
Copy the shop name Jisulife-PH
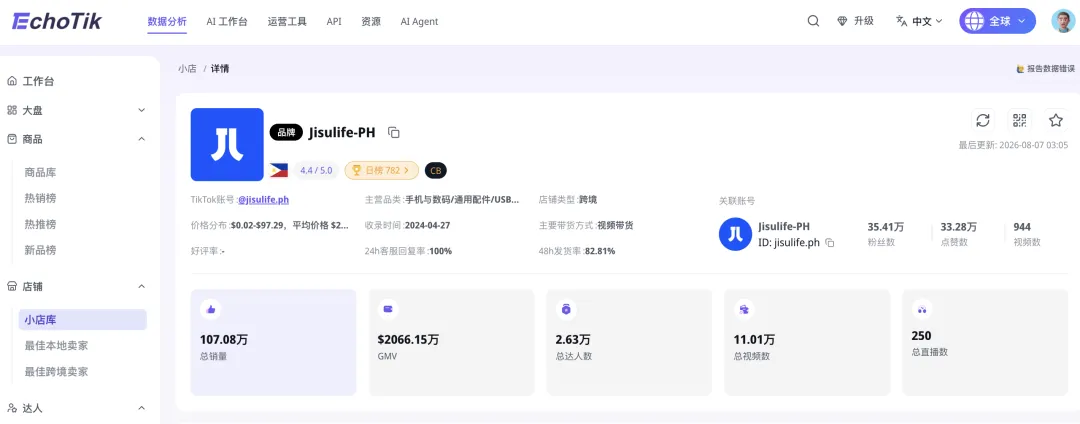point(394,132)
